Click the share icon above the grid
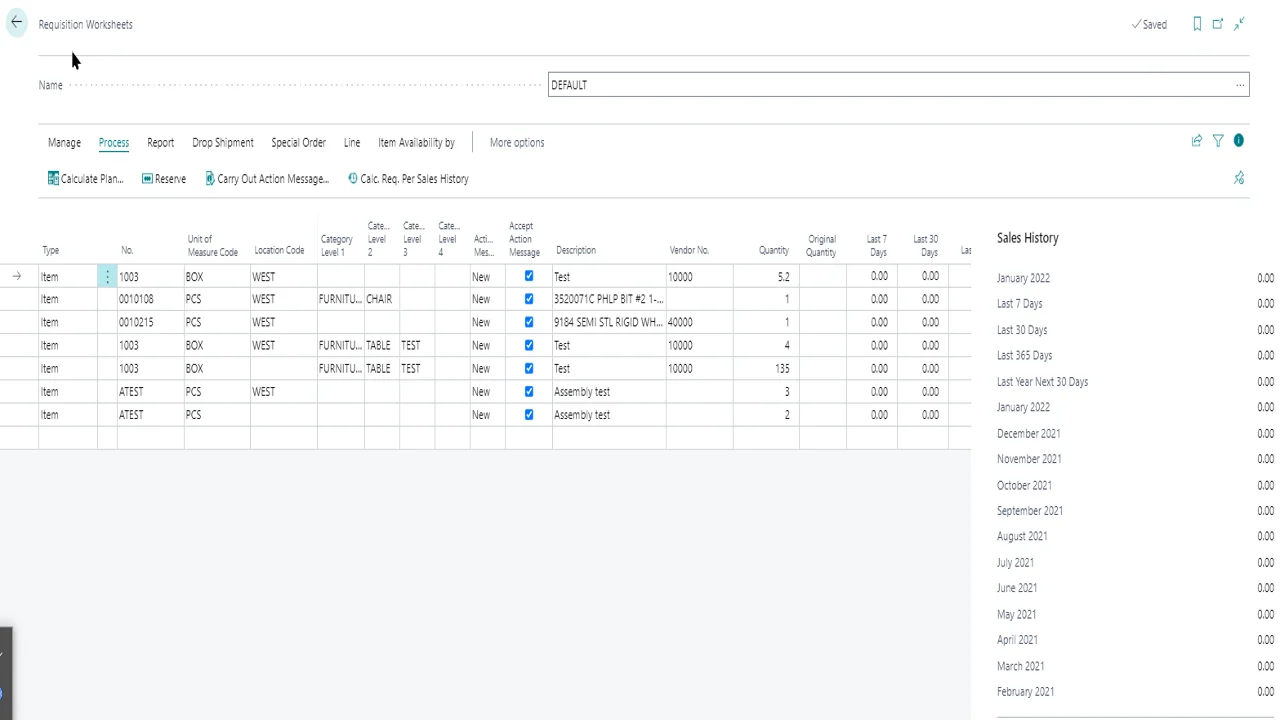Viewport: 1280px width, 720px height. point(1197,142)
